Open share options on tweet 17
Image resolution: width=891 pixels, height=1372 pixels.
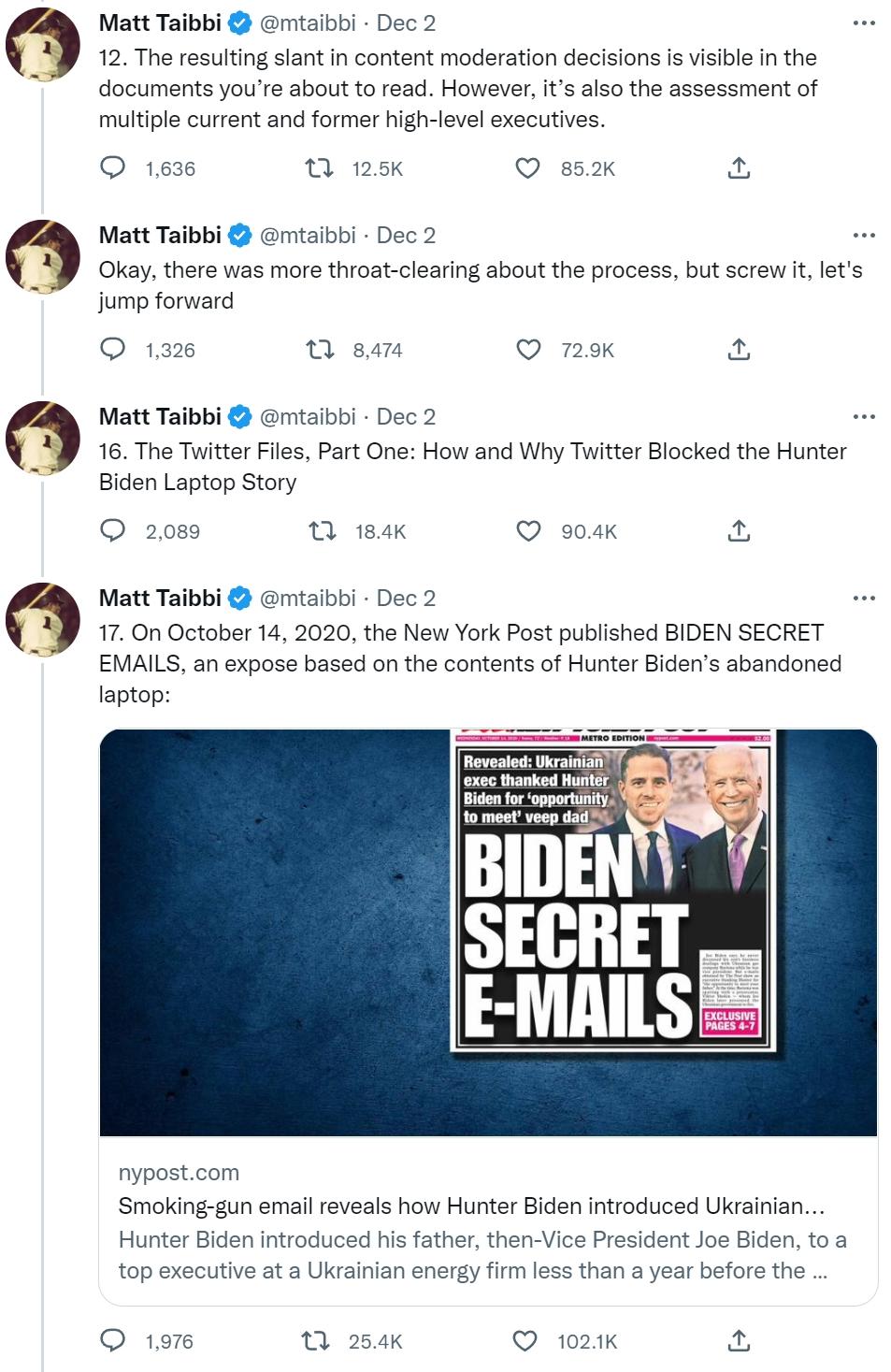click(740, 1341)
